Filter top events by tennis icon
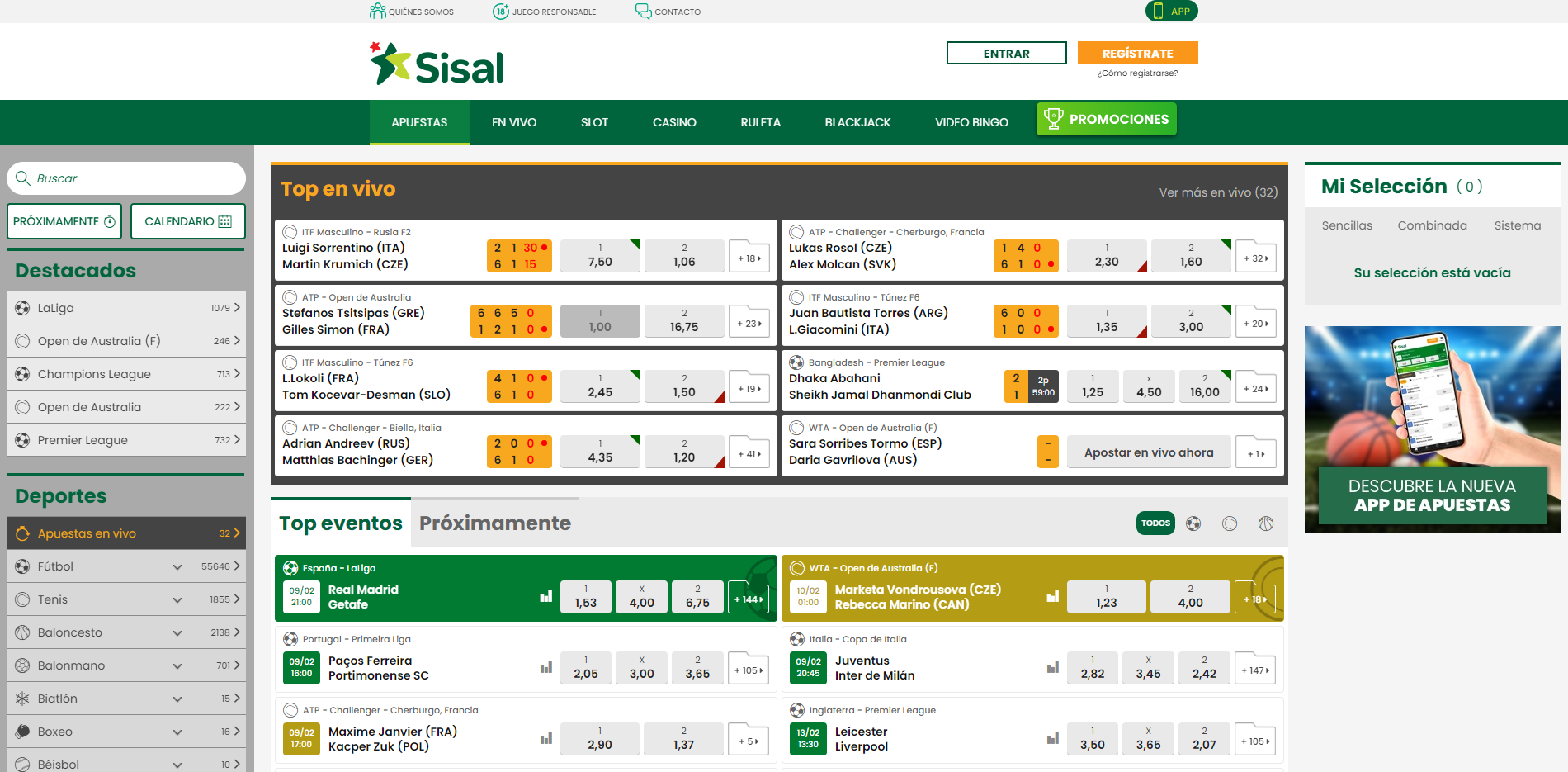Image resolution: width=1568 pixels, height=772 pixels. 1230,523
